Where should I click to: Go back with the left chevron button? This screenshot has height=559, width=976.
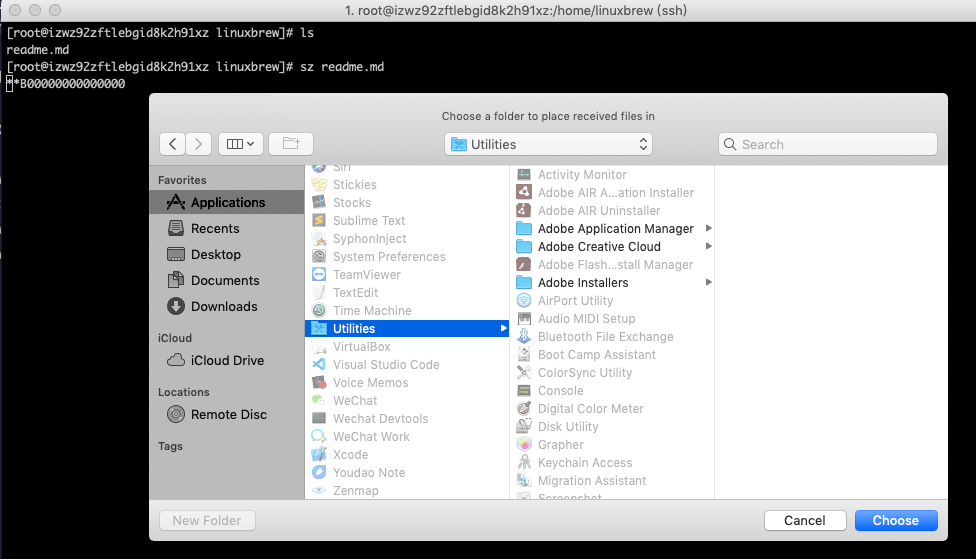pos(172,144)
